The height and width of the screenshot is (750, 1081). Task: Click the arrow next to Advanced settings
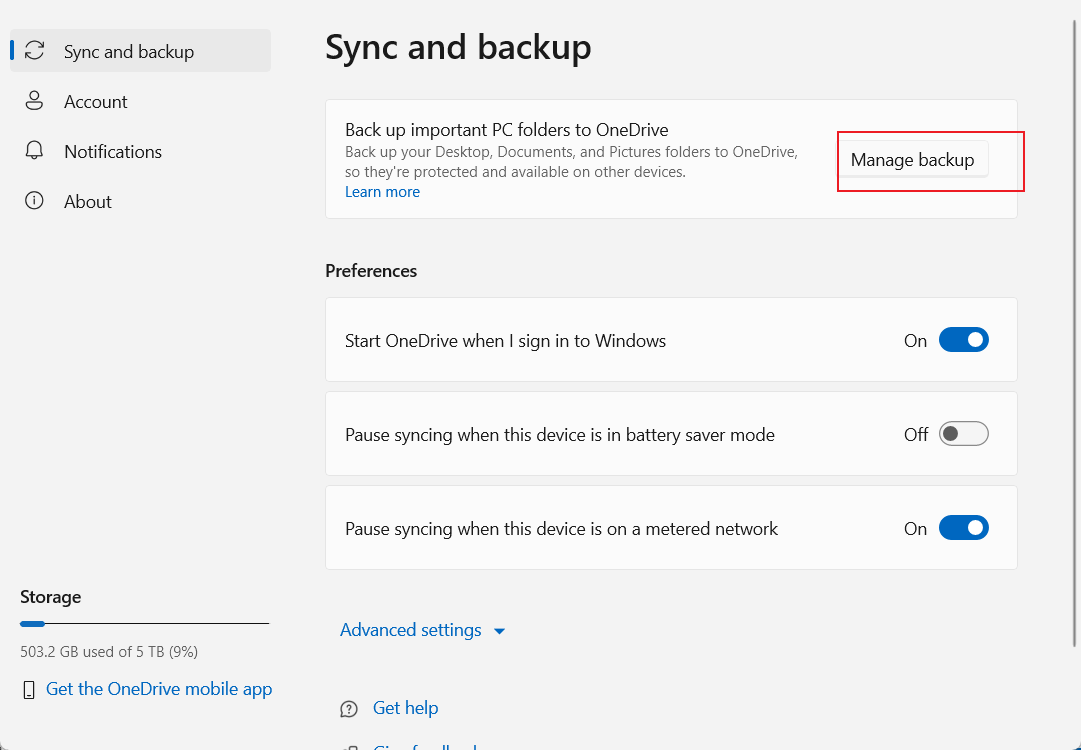pyautogui.click(x=500, y=631)
